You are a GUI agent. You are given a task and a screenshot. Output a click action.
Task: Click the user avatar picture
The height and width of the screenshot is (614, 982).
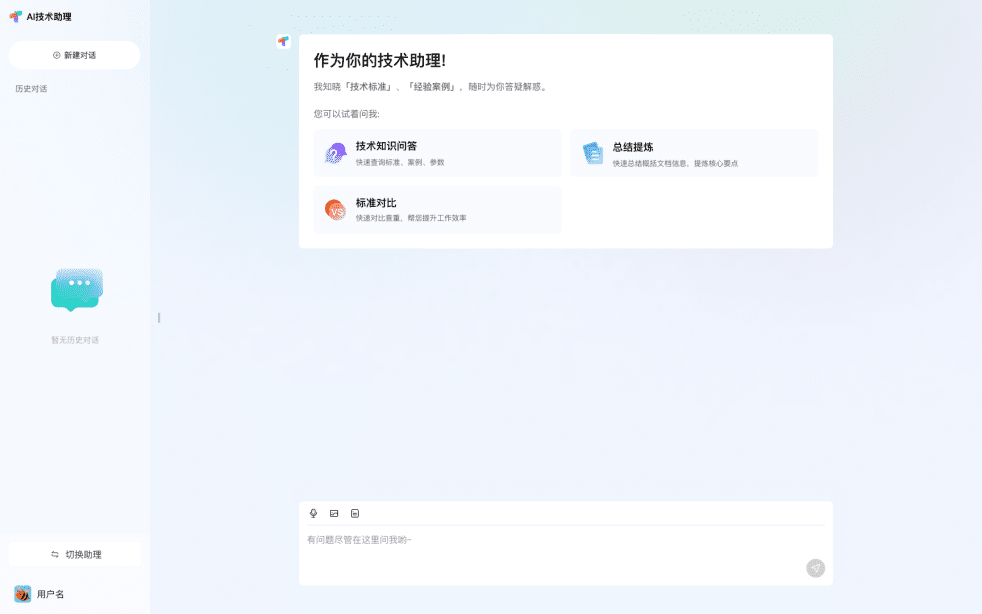click(x=22, y=594)
